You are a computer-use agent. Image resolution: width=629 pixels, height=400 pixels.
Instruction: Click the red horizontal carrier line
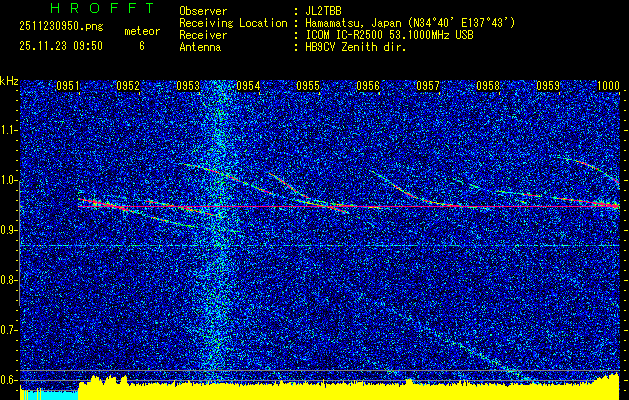tap(350, 207)
